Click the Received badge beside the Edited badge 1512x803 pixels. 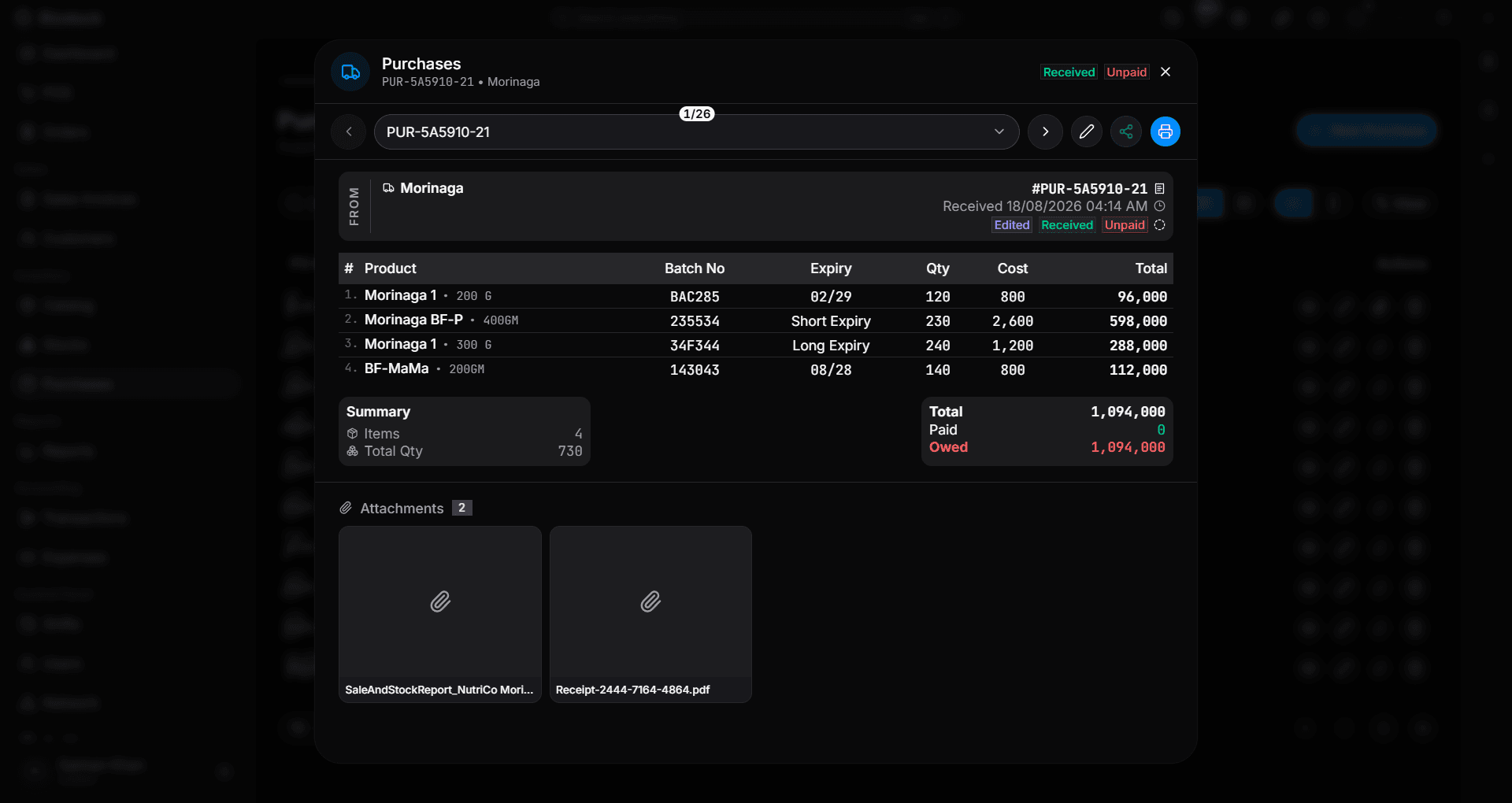click(x=1067, y=225)
